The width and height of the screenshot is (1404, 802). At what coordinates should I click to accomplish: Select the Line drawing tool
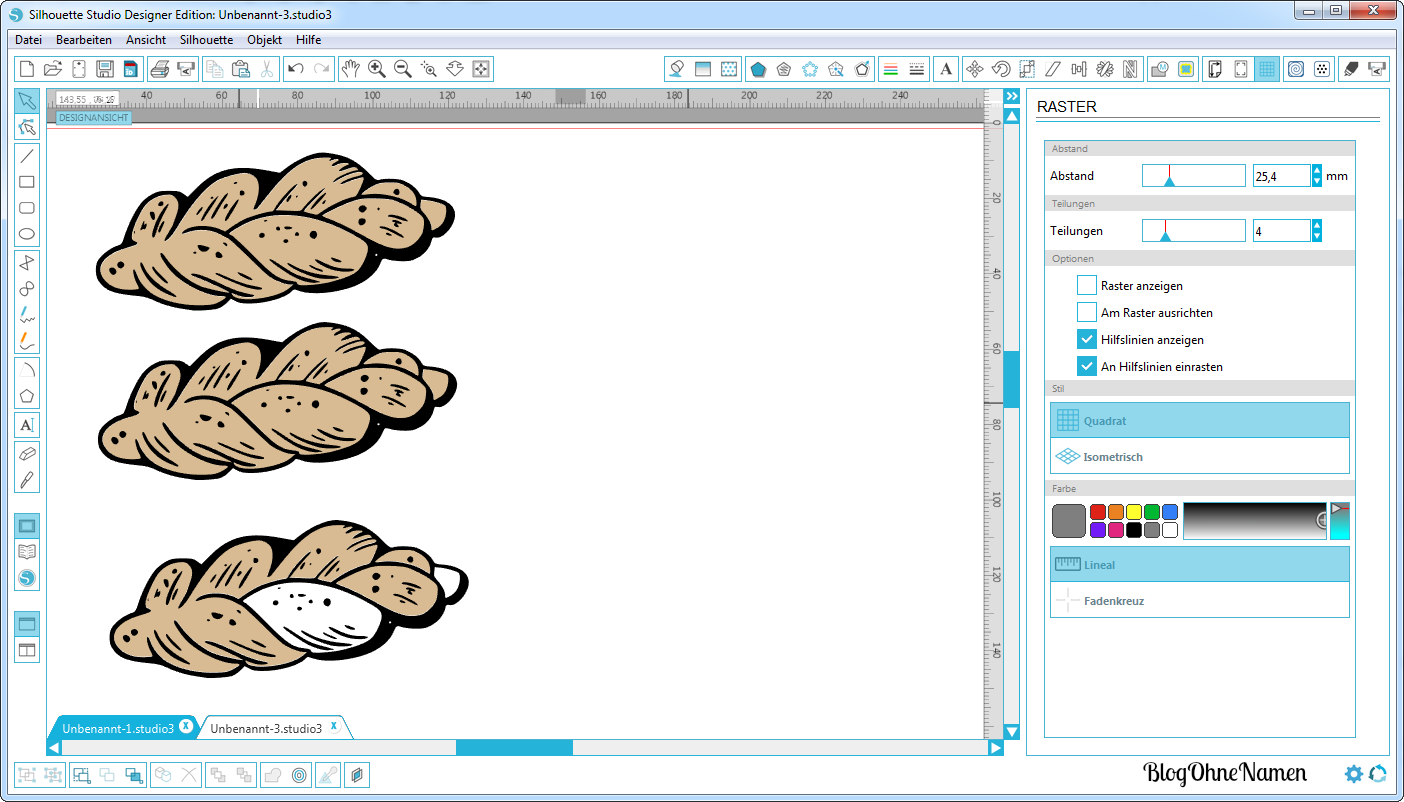27,156
